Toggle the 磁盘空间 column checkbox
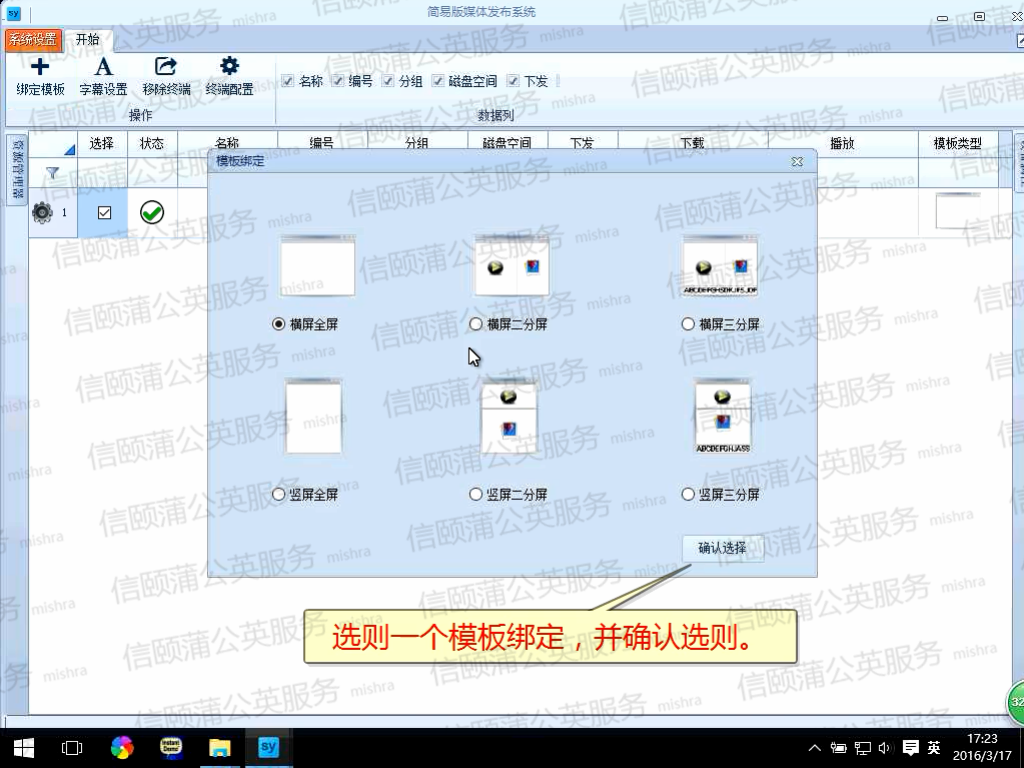The image size is (1024, 768). tap(438, 81)
